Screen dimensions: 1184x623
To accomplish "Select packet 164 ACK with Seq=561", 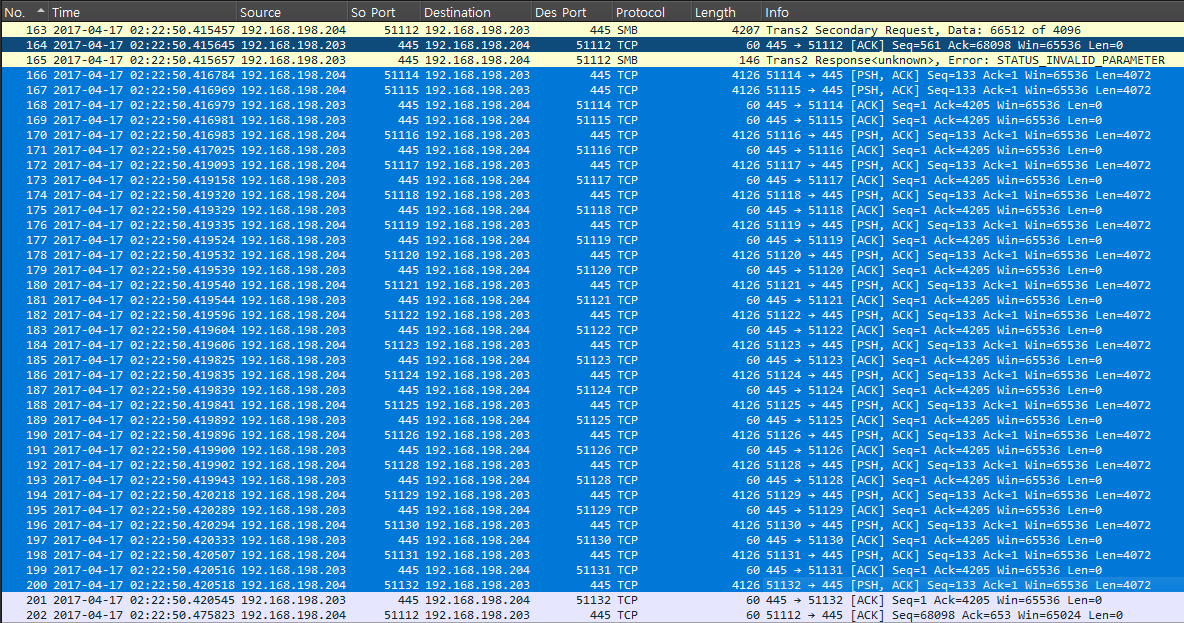I will click(590, 45).
